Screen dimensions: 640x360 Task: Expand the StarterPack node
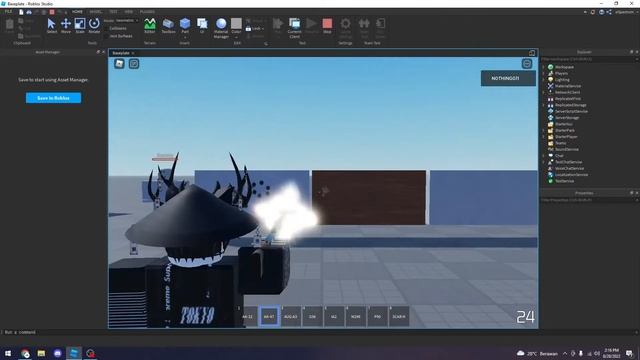(x=544, y=130)
